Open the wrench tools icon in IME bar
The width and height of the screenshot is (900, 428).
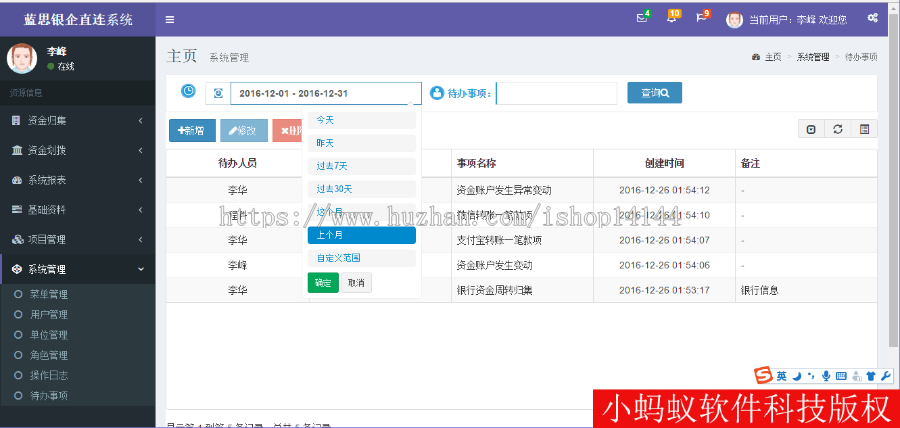[886, 376]
